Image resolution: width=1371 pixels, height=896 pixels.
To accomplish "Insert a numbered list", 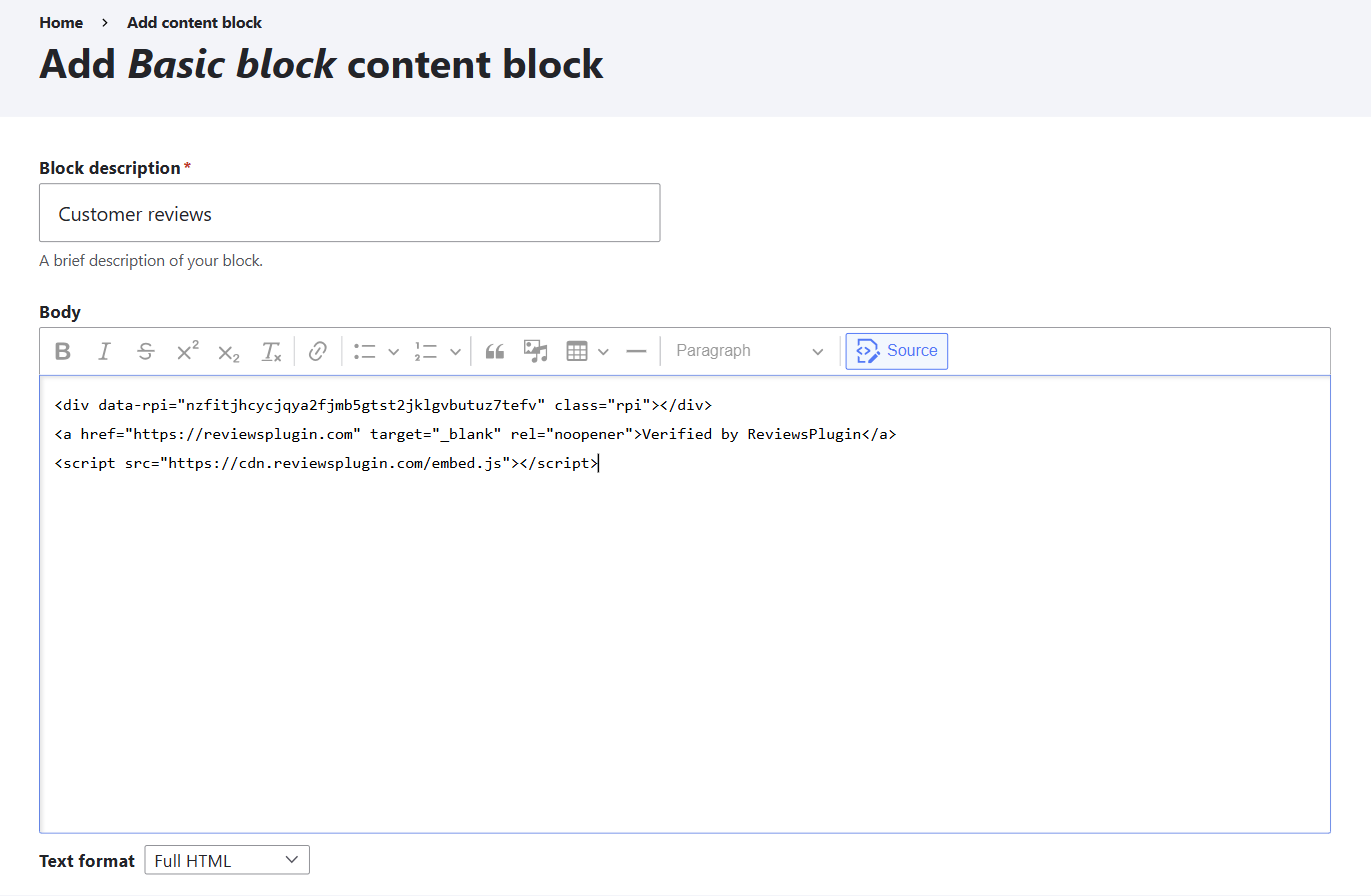I will (426, 351).
